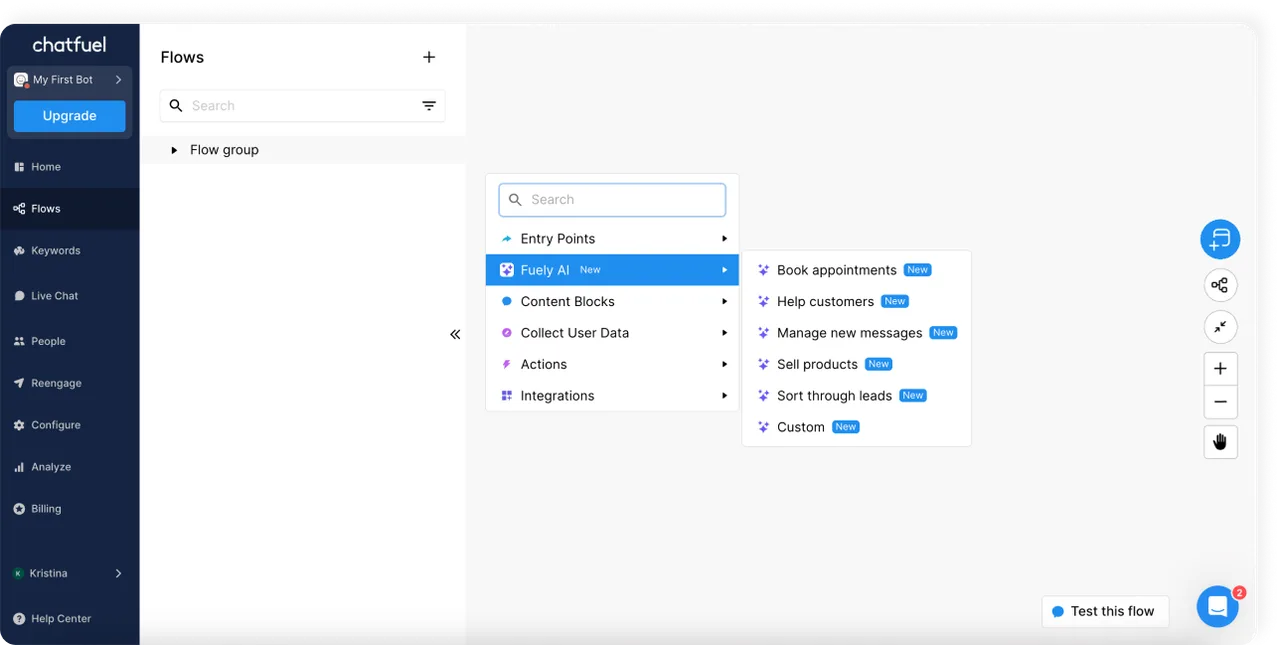Click the Fuely AI sparkle icon
This screenshot has height=645, width=1280.
pos(507,270)
